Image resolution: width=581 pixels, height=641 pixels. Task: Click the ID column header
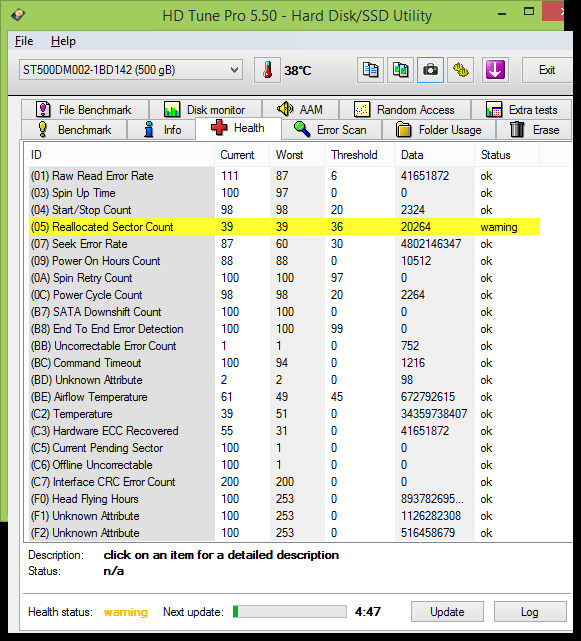(119, 155)
